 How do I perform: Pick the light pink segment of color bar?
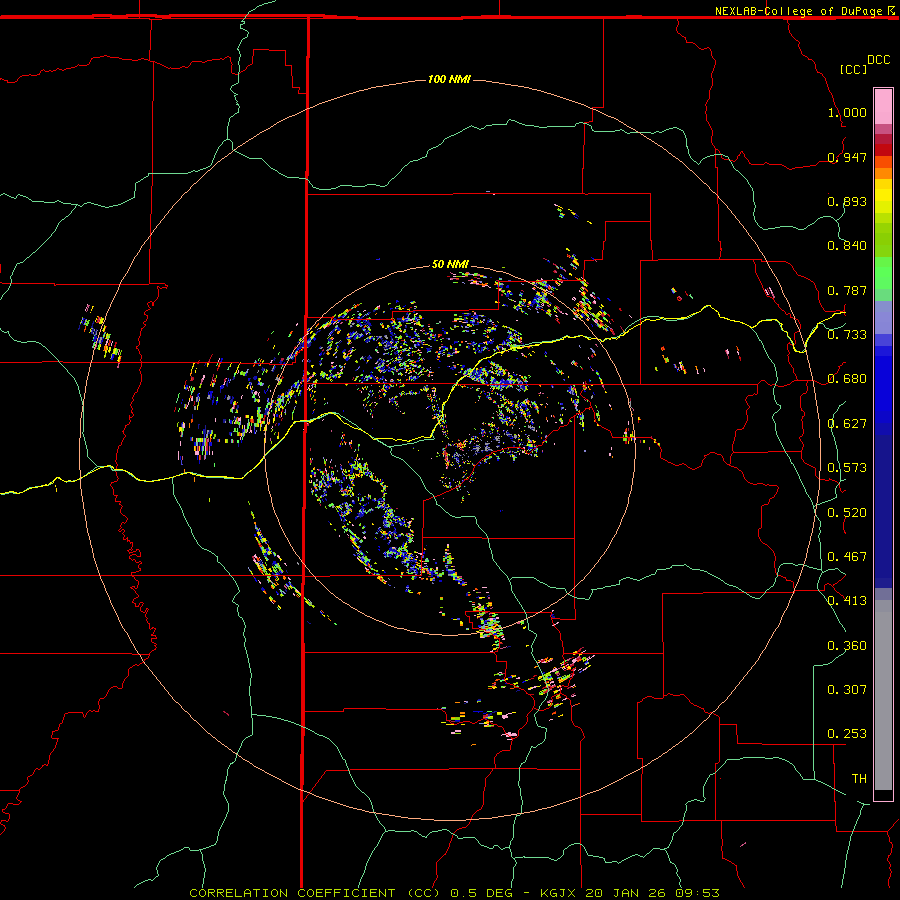tap(883, 107)
